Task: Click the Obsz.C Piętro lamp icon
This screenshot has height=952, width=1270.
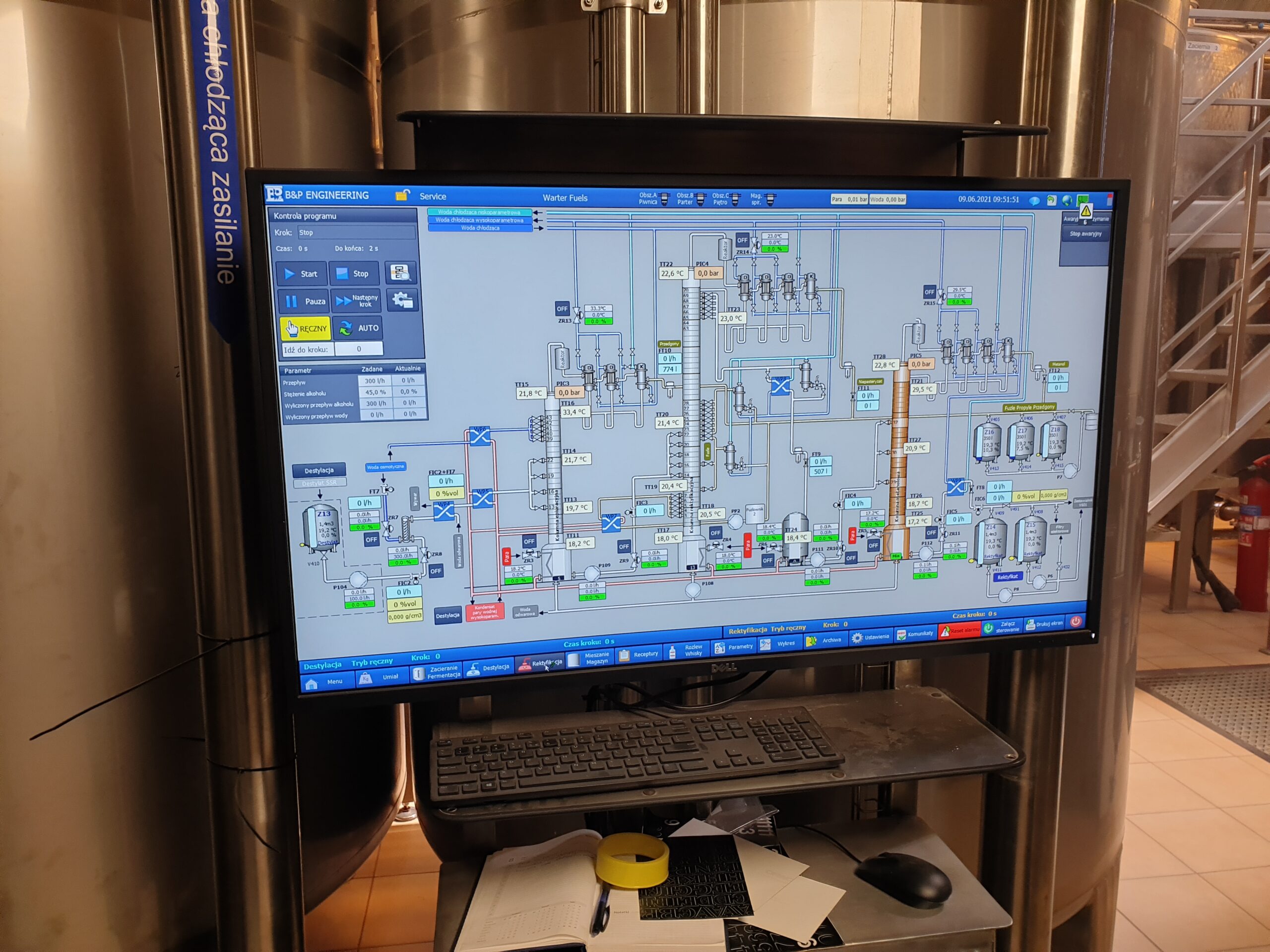Action: pyautogui.click(x=736, y=199)
